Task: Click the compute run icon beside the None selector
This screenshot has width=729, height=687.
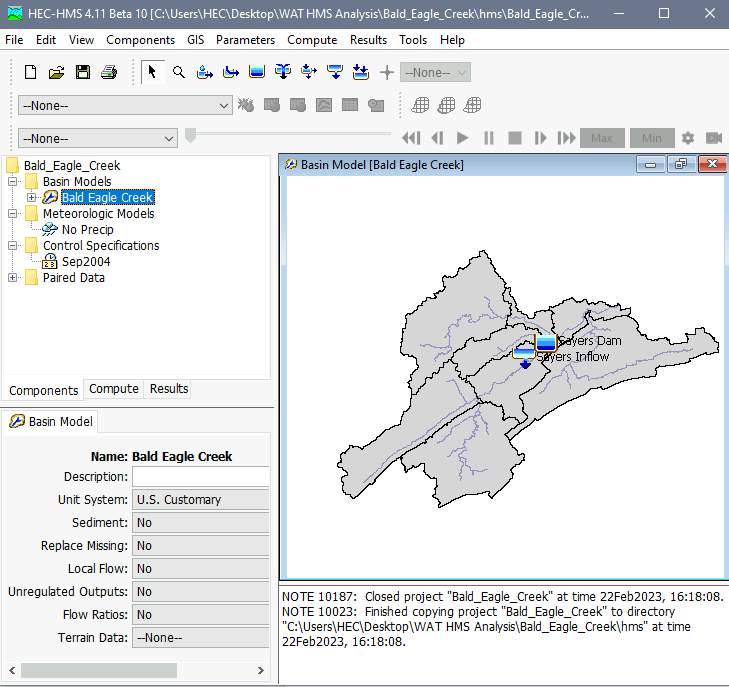Action: click(x=246, y=105)
